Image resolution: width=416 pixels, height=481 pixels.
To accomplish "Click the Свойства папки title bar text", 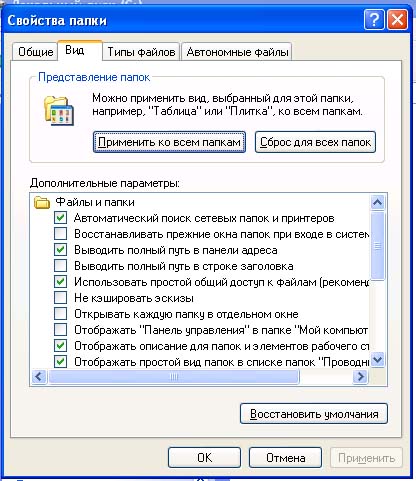I will pyautogui.click(x=57, y=20).
